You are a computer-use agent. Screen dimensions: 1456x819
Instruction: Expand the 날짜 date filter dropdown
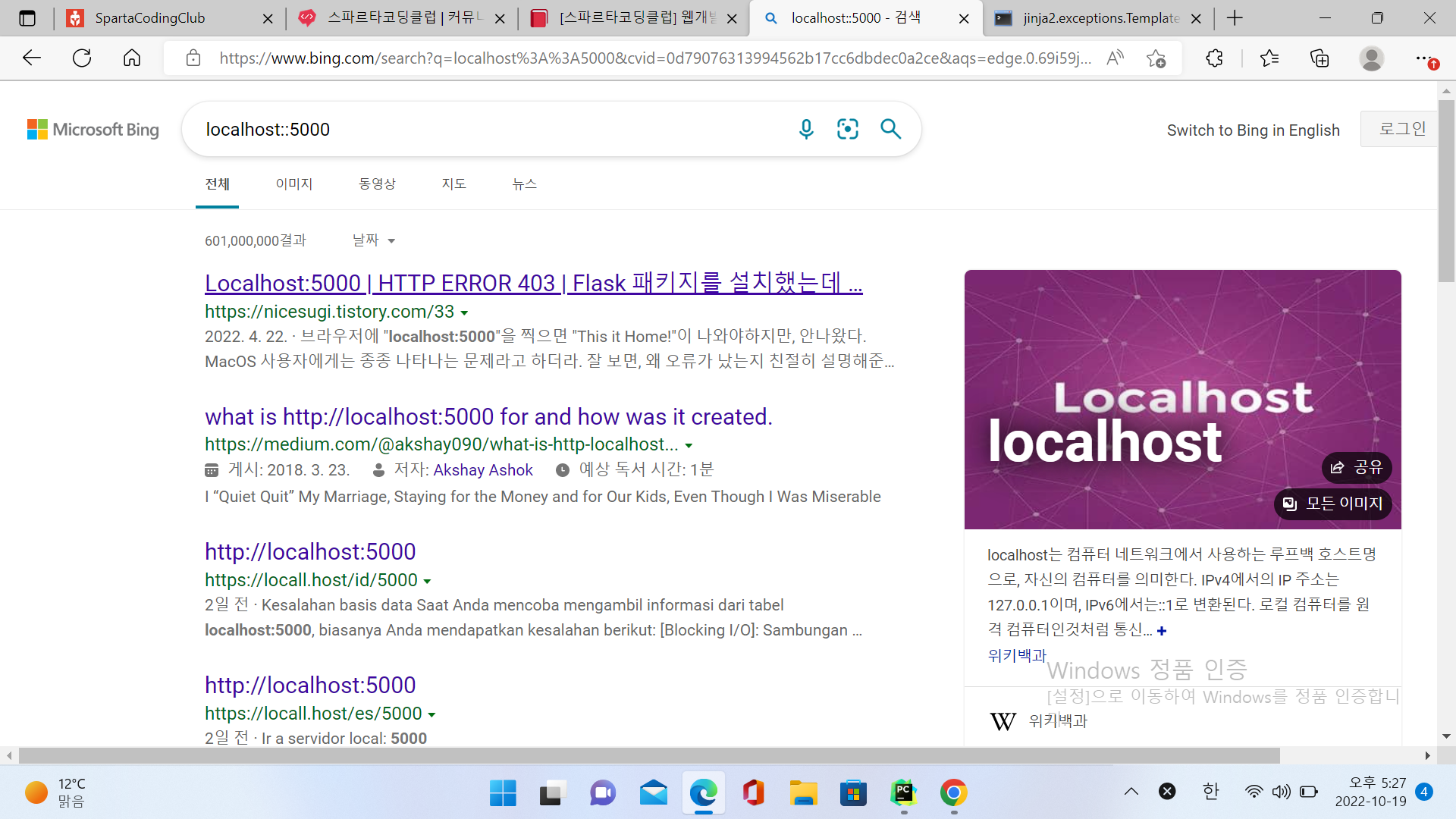pyautogui.click(x=374, y=240)
